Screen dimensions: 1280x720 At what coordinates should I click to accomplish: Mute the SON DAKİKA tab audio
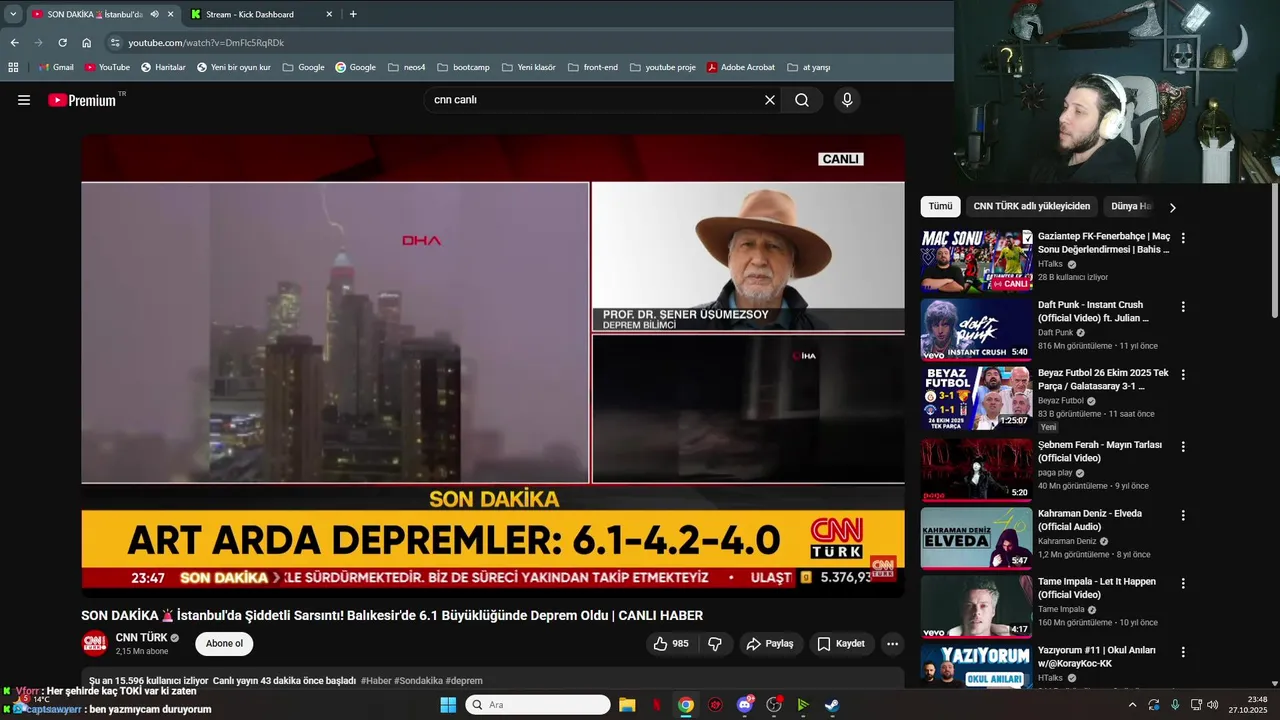(x=154, y=14)
